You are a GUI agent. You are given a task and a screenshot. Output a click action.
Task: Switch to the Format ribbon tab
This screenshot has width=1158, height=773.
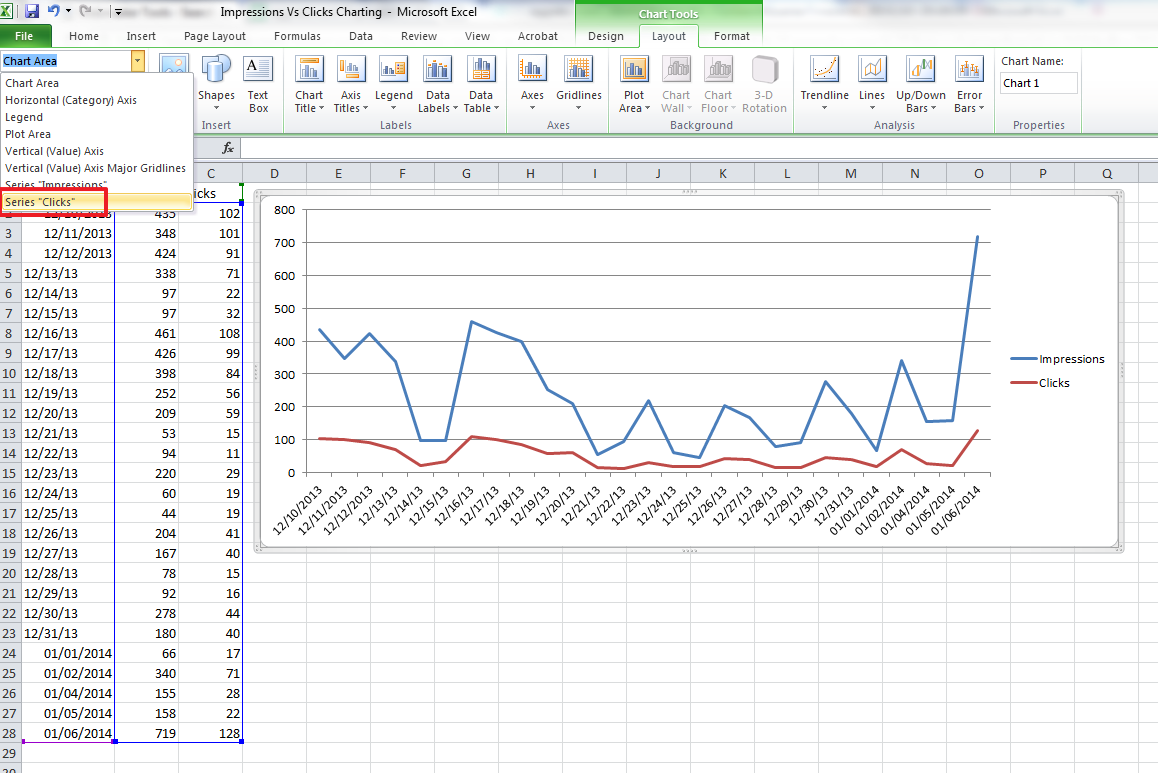click(731, 35)
